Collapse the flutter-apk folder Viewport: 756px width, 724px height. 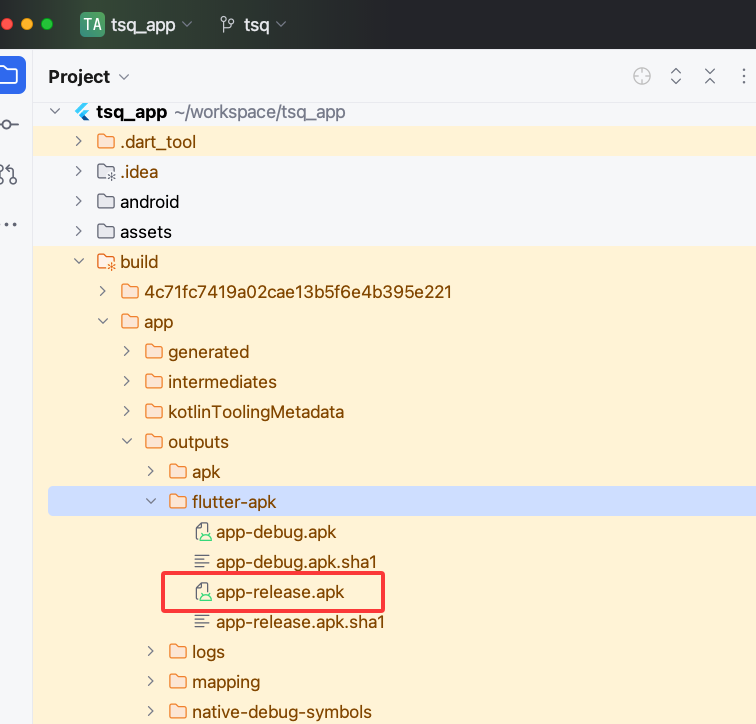151,502
